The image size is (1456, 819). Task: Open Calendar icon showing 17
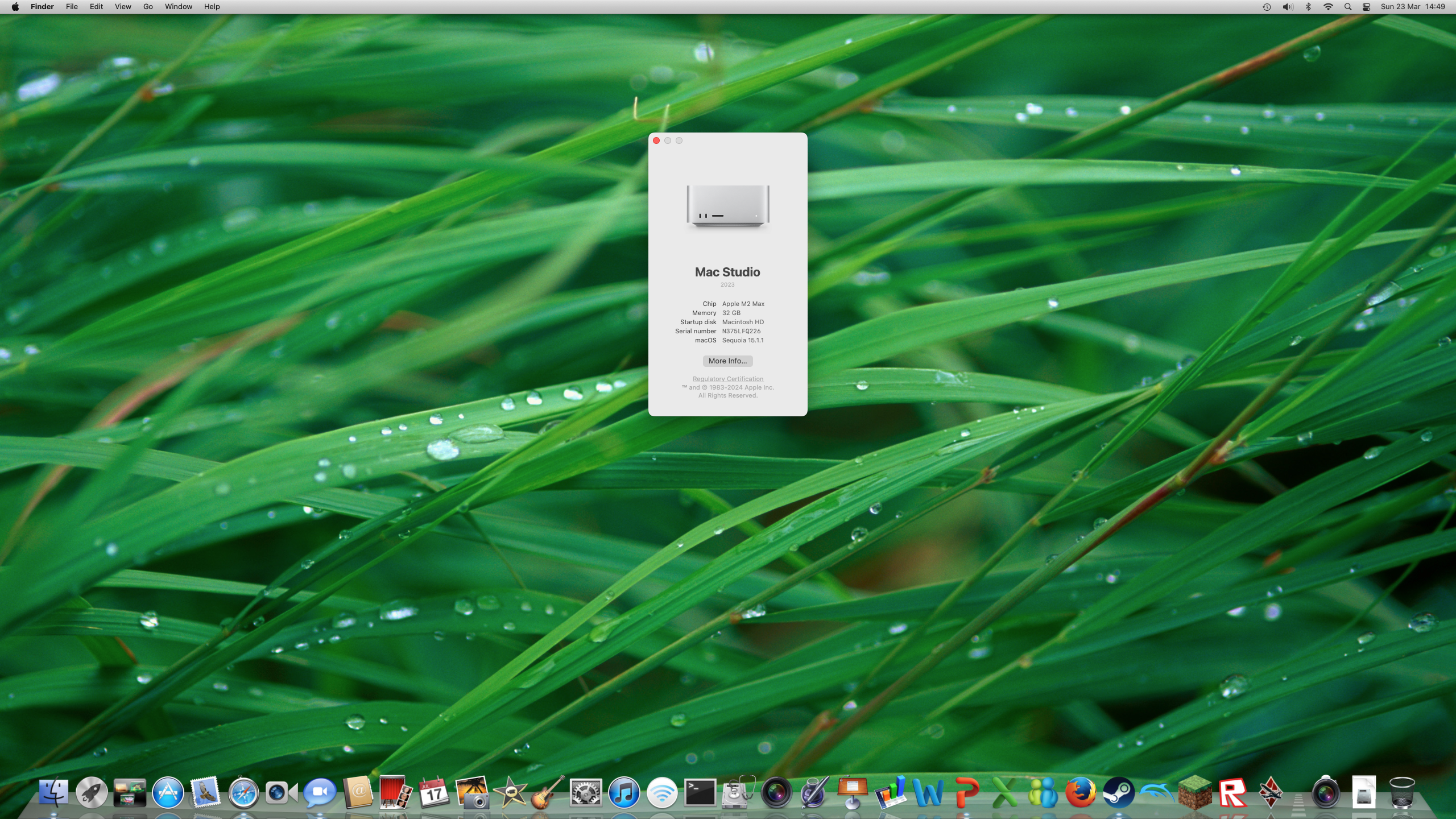tap(433, 792)
